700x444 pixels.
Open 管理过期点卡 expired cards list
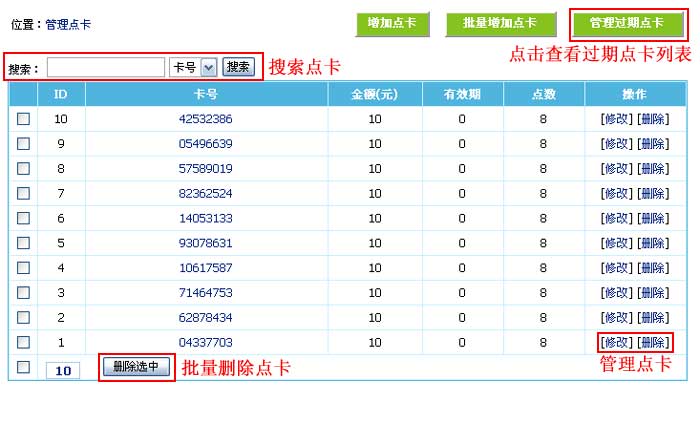coord(626,23)
